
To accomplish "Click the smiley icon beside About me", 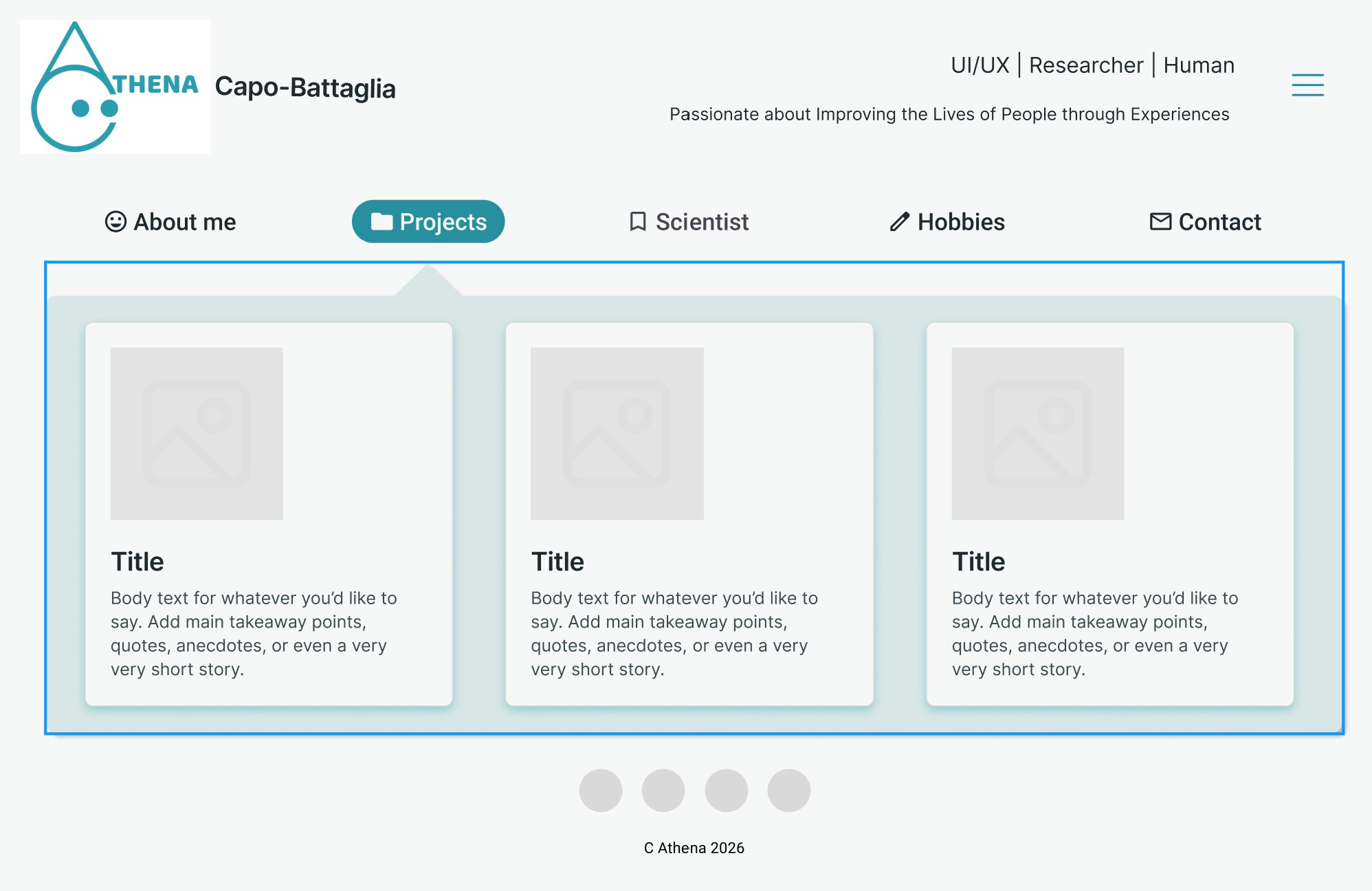I will 115,221.
